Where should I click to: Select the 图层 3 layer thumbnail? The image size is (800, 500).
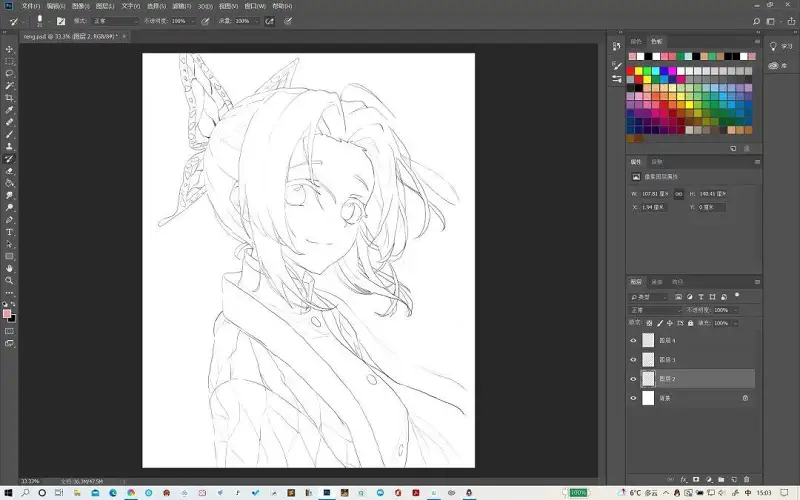point(648,360)
